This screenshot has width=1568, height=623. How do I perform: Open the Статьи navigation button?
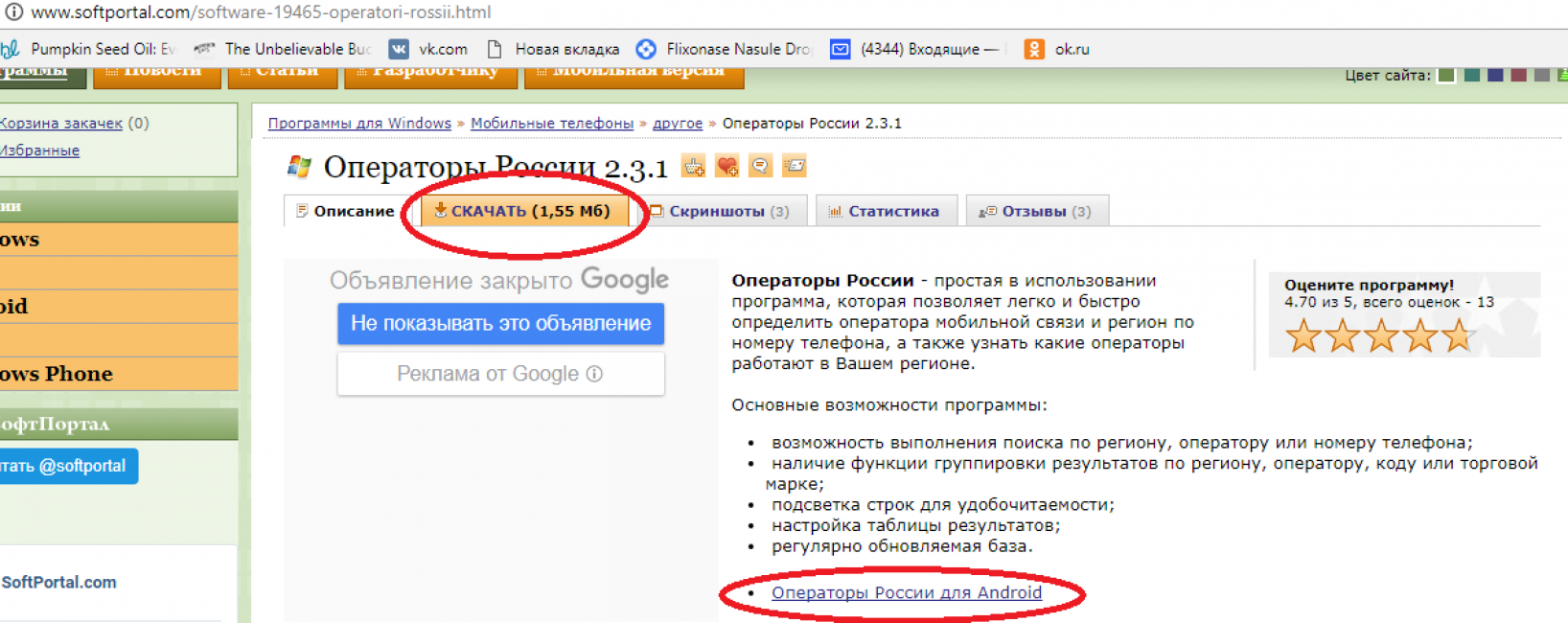pyautogui.click(x=283, y=77)
